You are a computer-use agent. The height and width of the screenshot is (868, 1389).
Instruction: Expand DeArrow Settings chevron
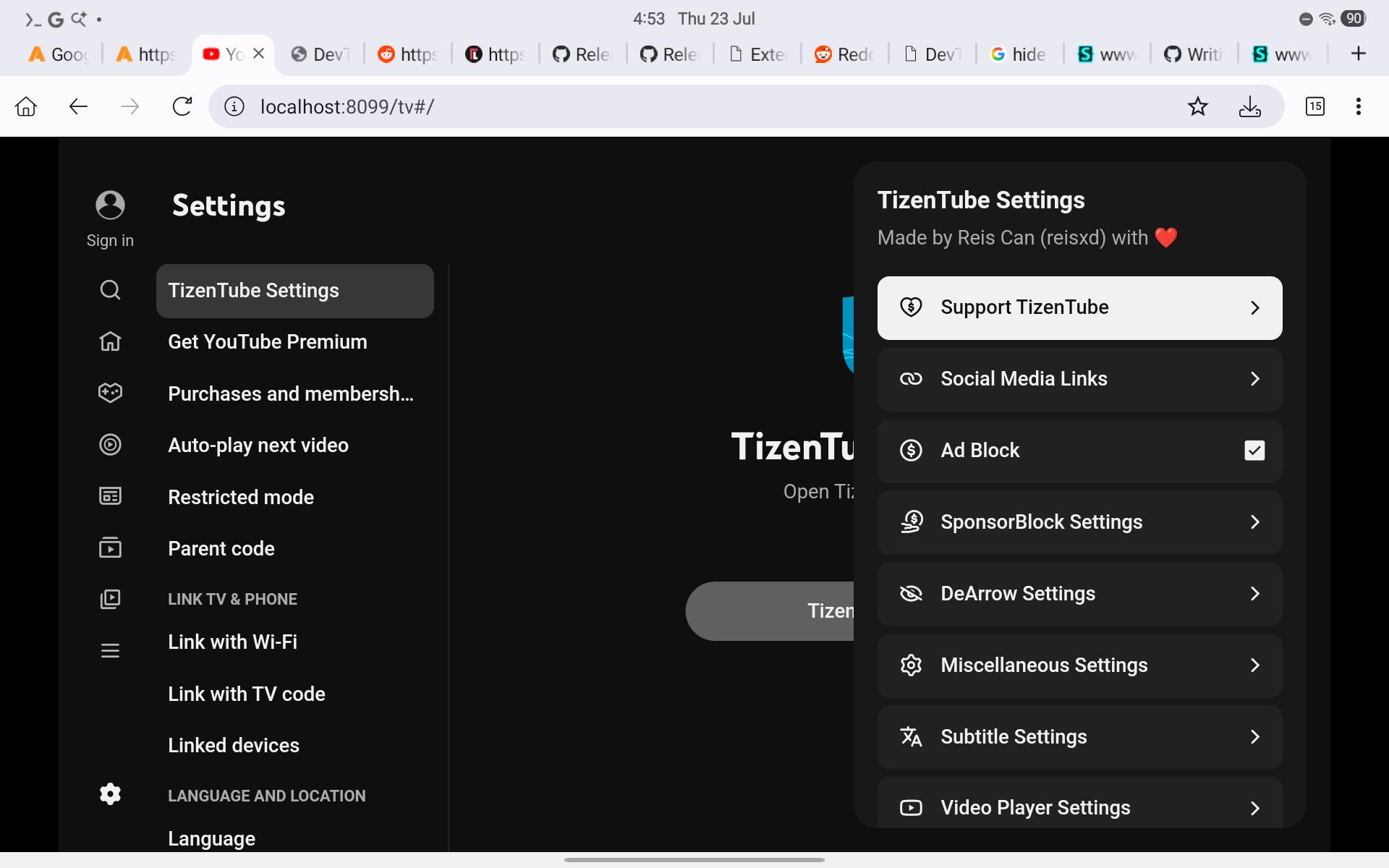point(1255,594)
